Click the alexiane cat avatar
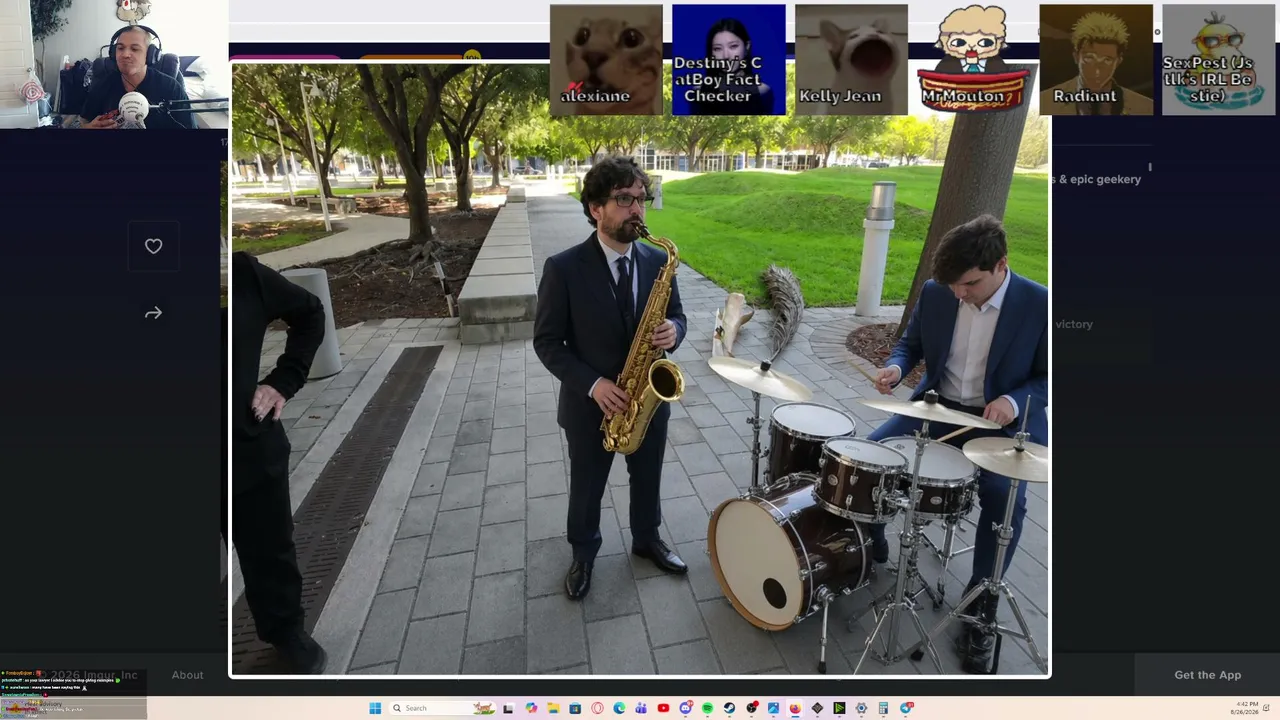The width and height of the screenshot is (1280, 720). click(x=606, y=59)
